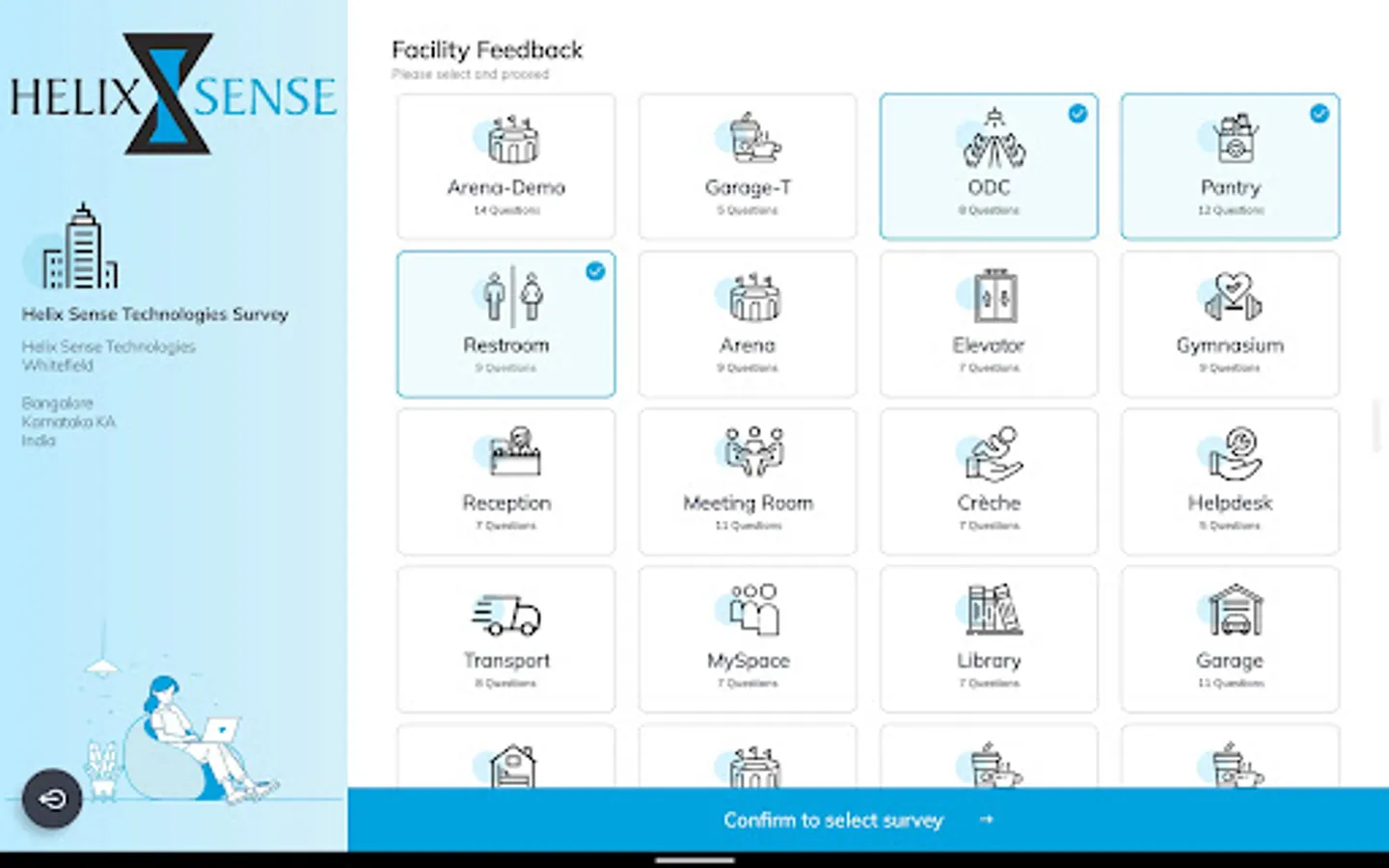Select the Elevator facility tile
Viewport: 1389px width, 868px height.
coord(989,324)
